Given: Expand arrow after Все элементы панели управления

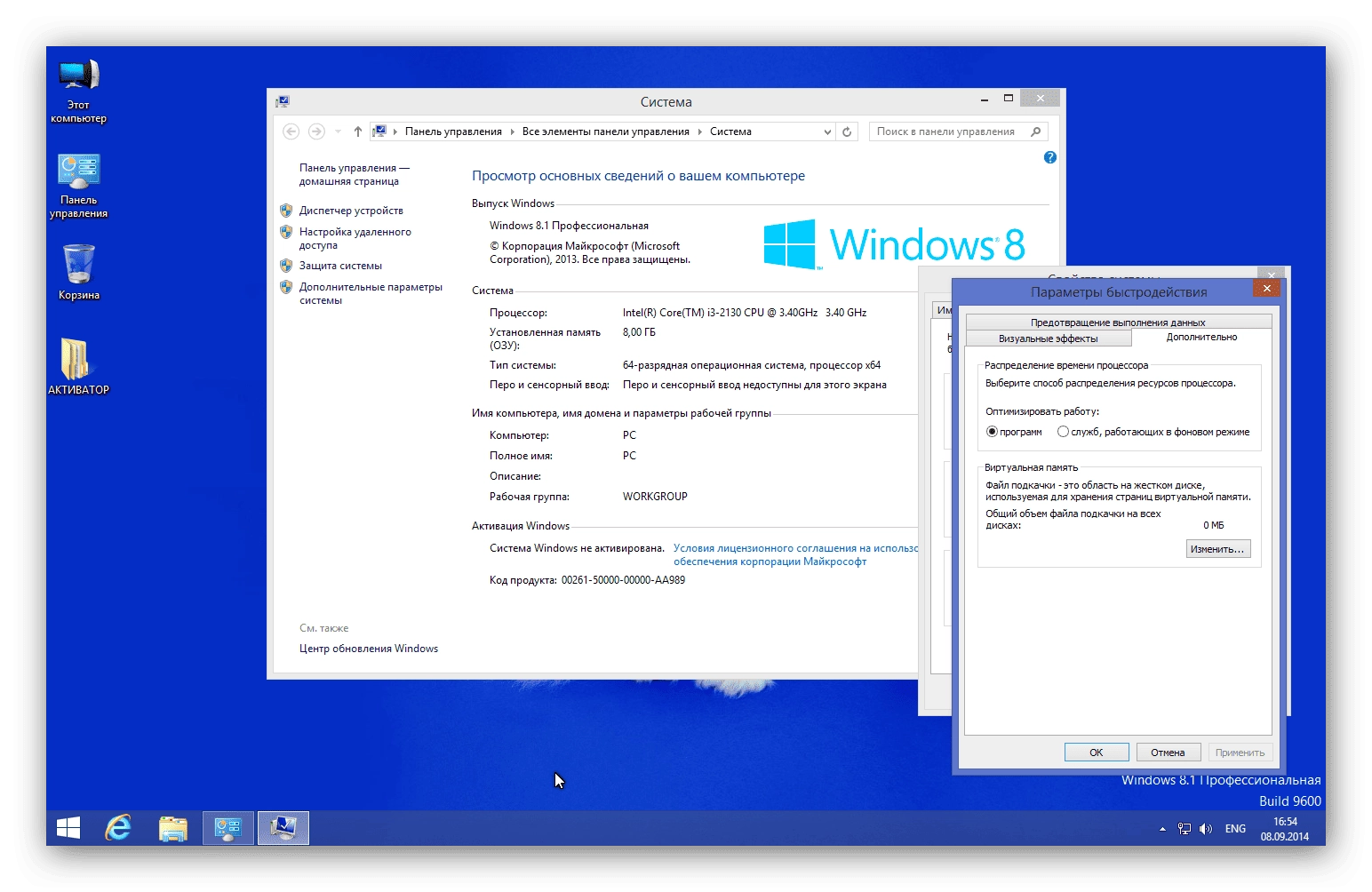Looking at the screenshot, I should [x=700, y=131].
